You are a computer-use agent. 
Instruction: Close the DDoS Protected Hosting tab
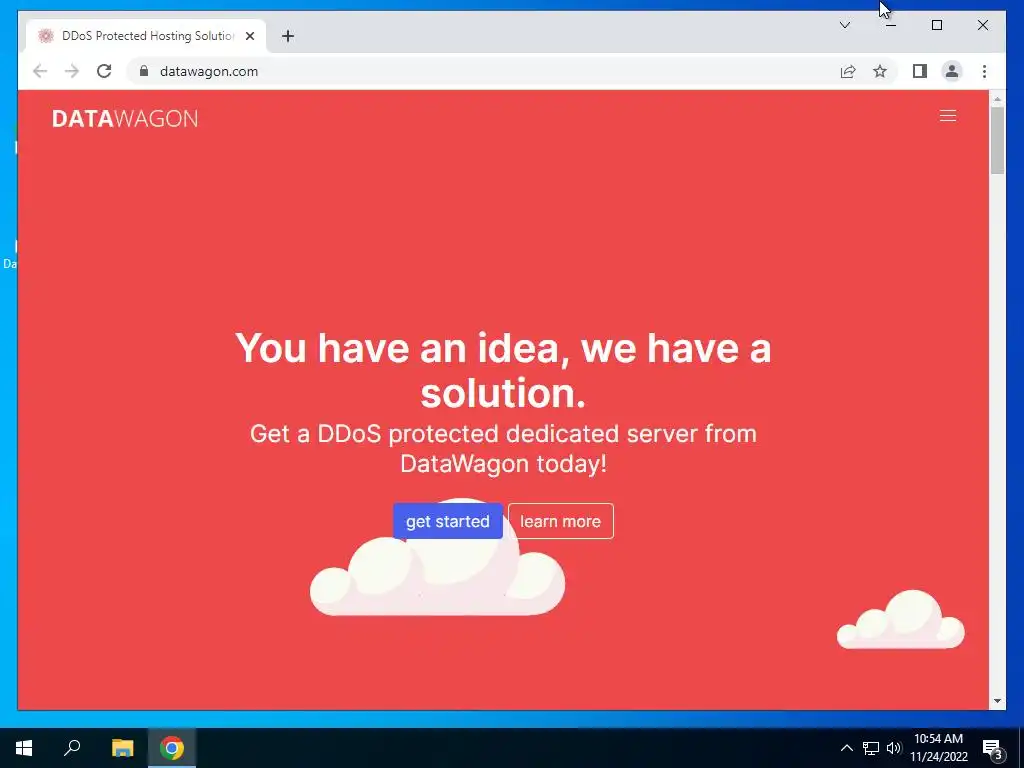[x=249, y=36]
